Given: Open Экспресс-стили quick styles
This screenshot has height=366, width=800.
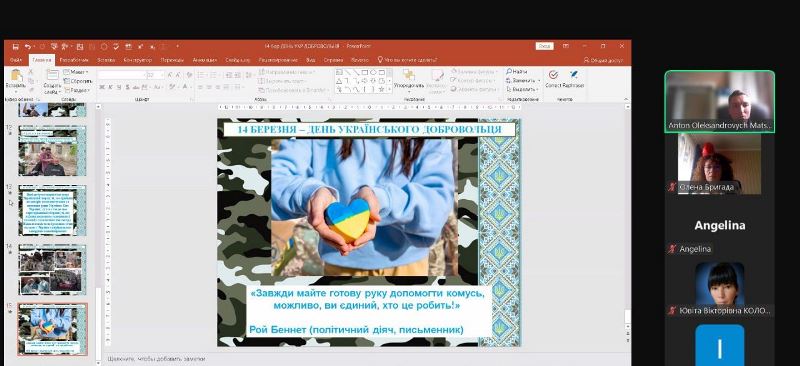Looking at the screenshot, I should click(x=437, y=81).
